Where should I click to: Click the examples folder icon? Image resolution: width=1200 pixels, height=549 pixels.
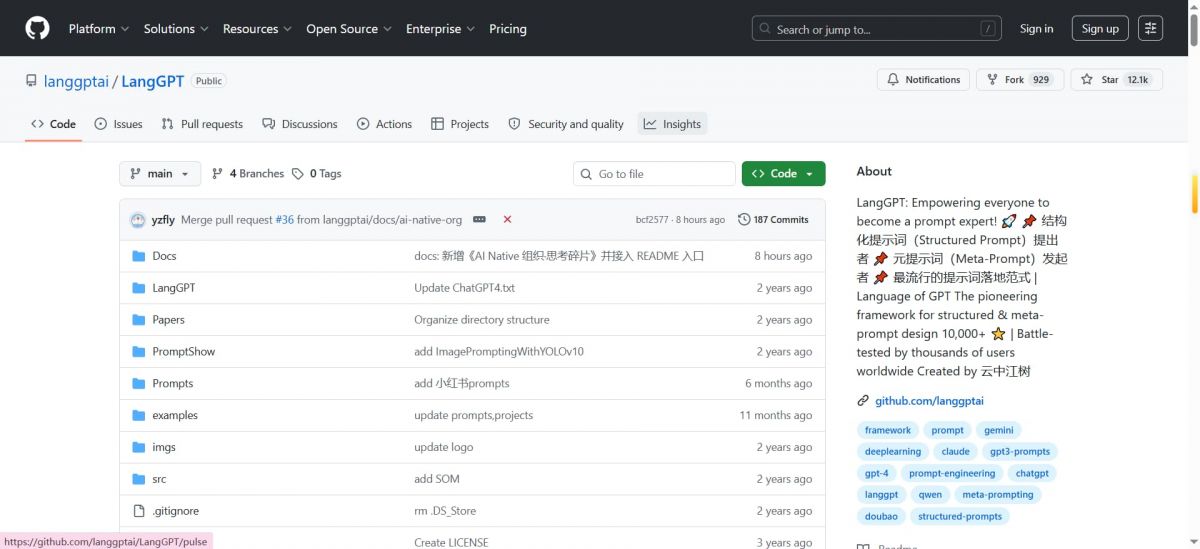click(139, 416)
